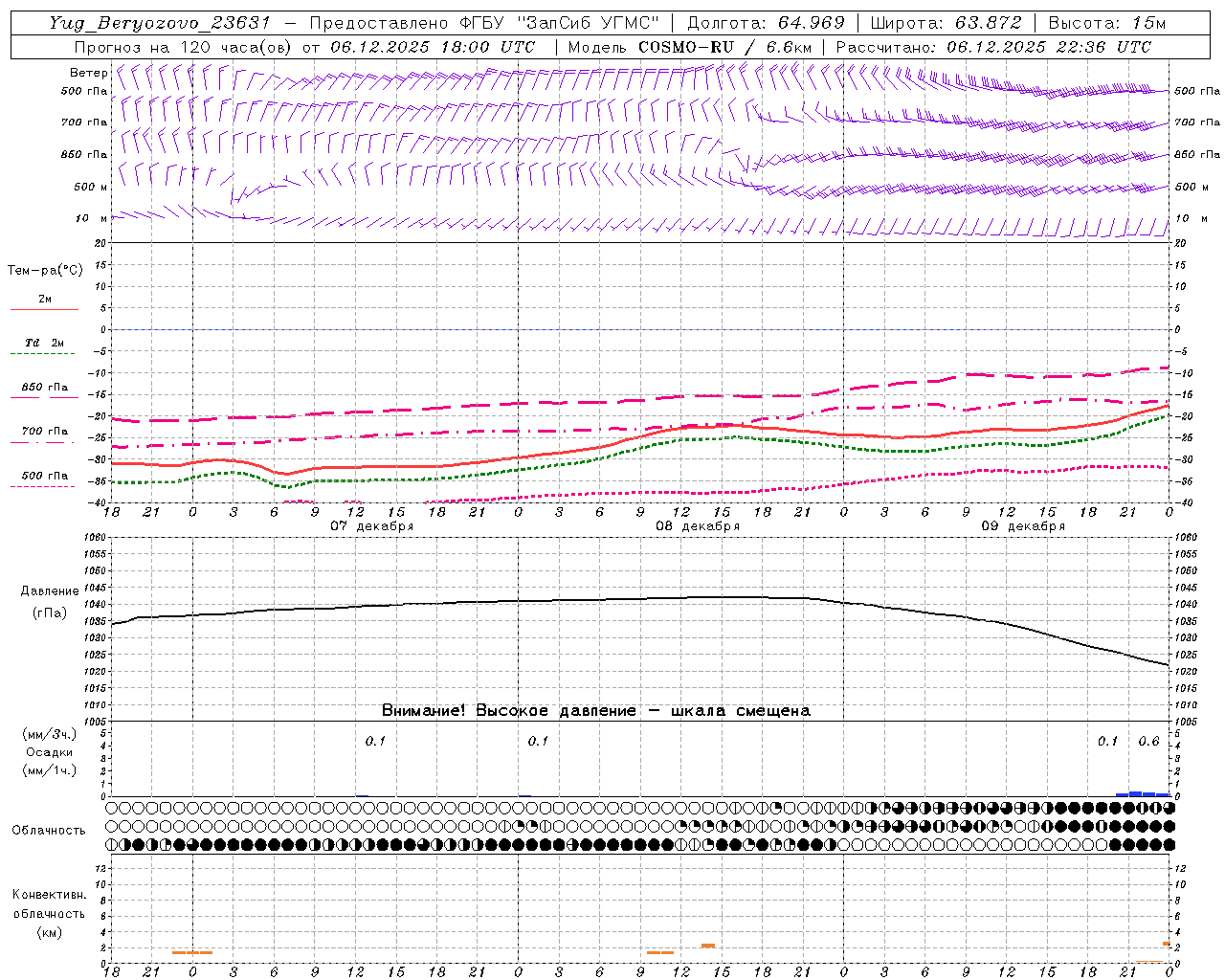The height and width of the screenshot is (980, 1225).
Task: Click the elevation label Высота: 15м
Action: (x=1106, y=23)
